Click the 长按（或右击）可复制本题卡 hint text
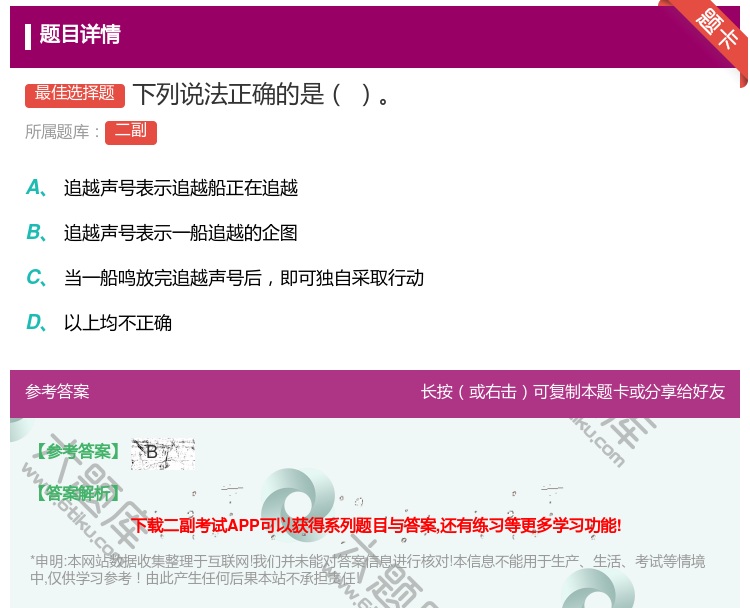The image size is (750, 608). (x=573, y=392)
